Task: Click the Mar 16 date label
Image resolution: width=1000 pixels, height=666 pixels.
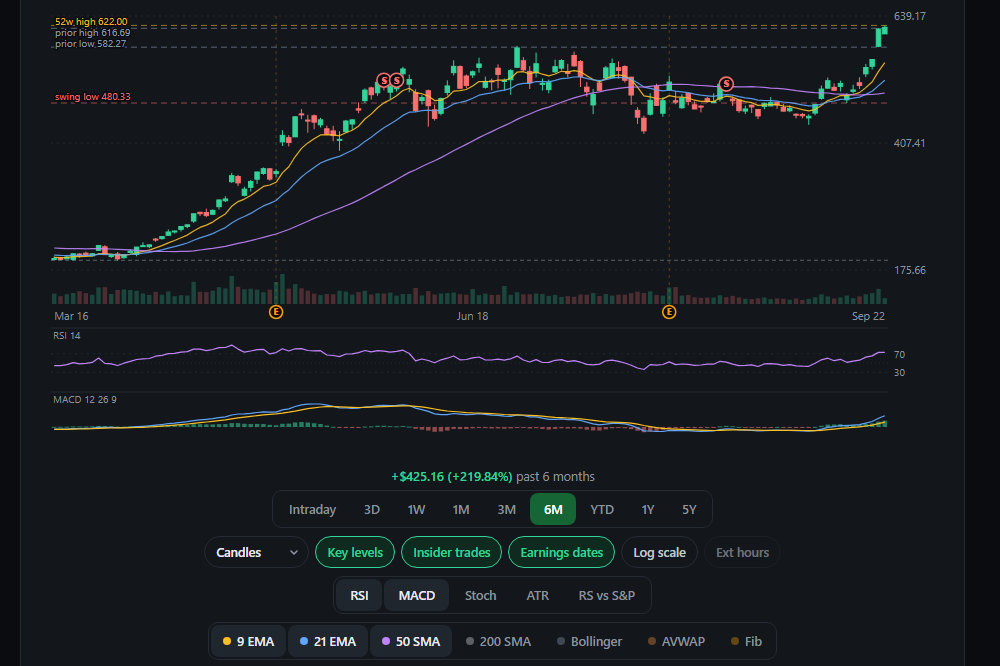Action: coord(71,316)
